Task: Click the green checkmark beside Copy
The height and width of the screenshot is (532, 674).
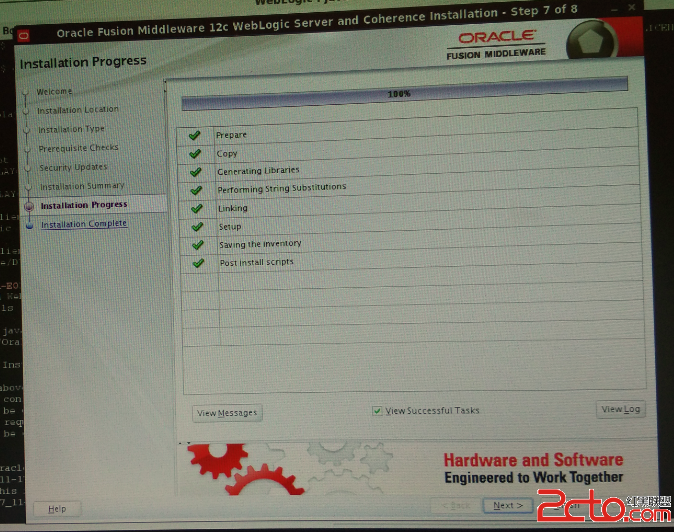Action: [x=195, y=153]
